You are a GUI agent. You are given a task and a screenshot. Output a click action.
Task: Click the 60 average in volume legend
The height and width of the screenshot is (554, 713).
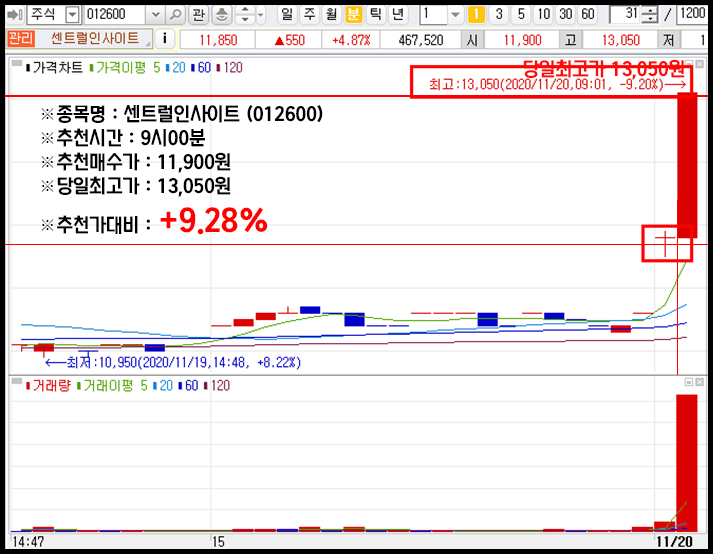(x=188, y=386)
